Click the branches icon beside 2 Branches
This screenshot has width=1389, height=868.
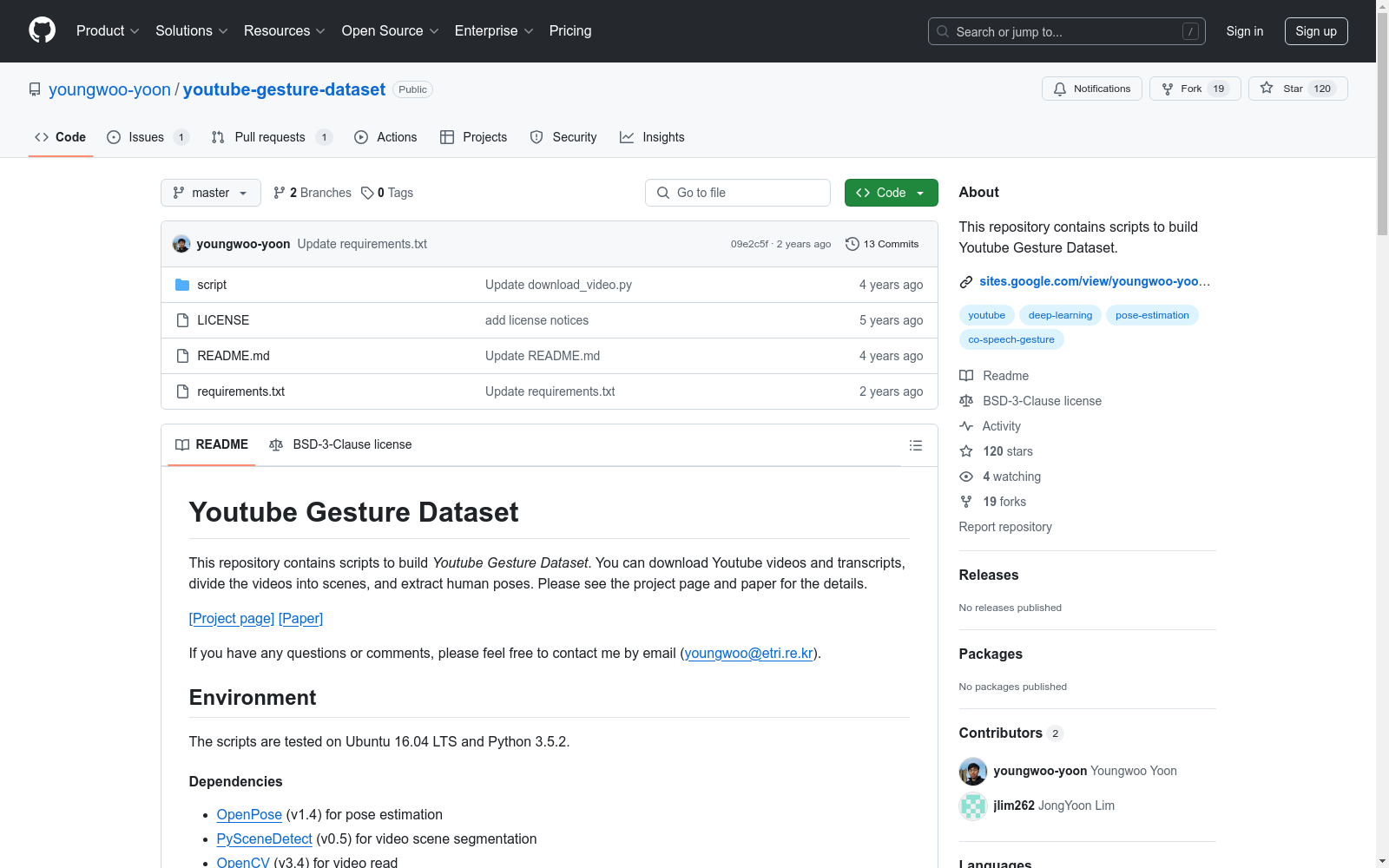280,193
